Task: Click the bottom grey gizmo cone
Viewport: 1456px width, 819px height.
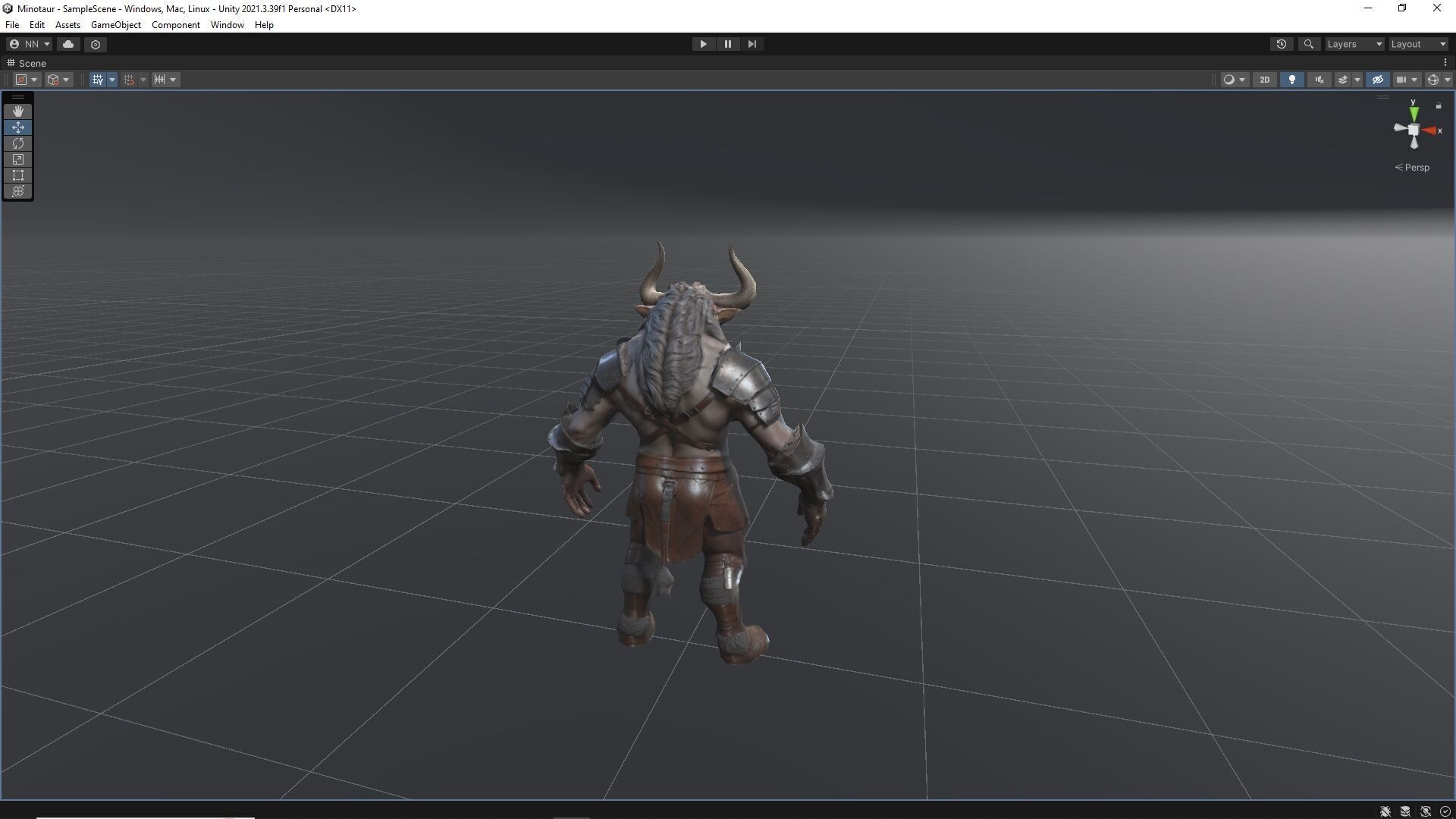Action: [1414, 143]
